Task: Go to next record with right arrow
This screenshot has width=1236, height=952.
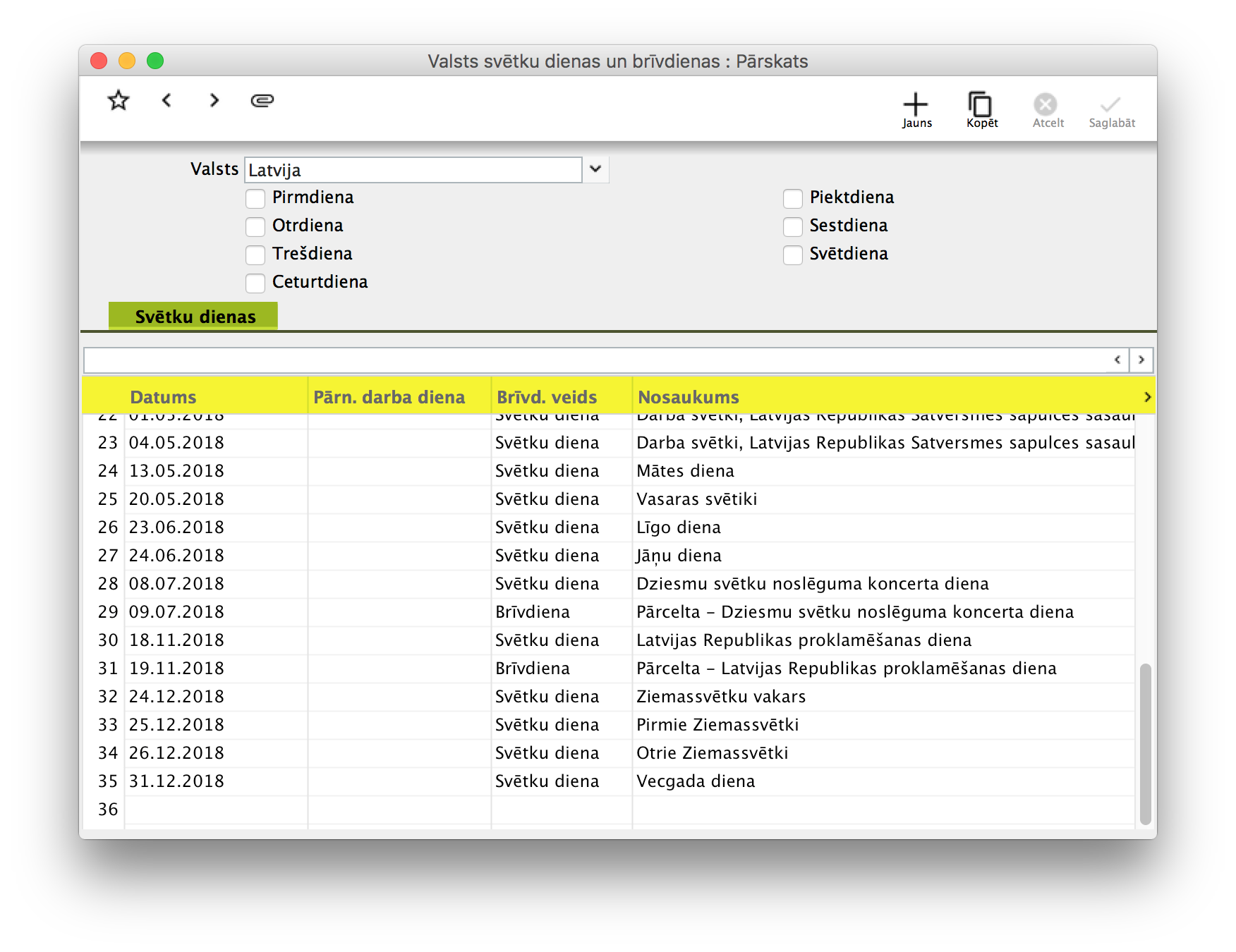Action: tap(214, 101)
